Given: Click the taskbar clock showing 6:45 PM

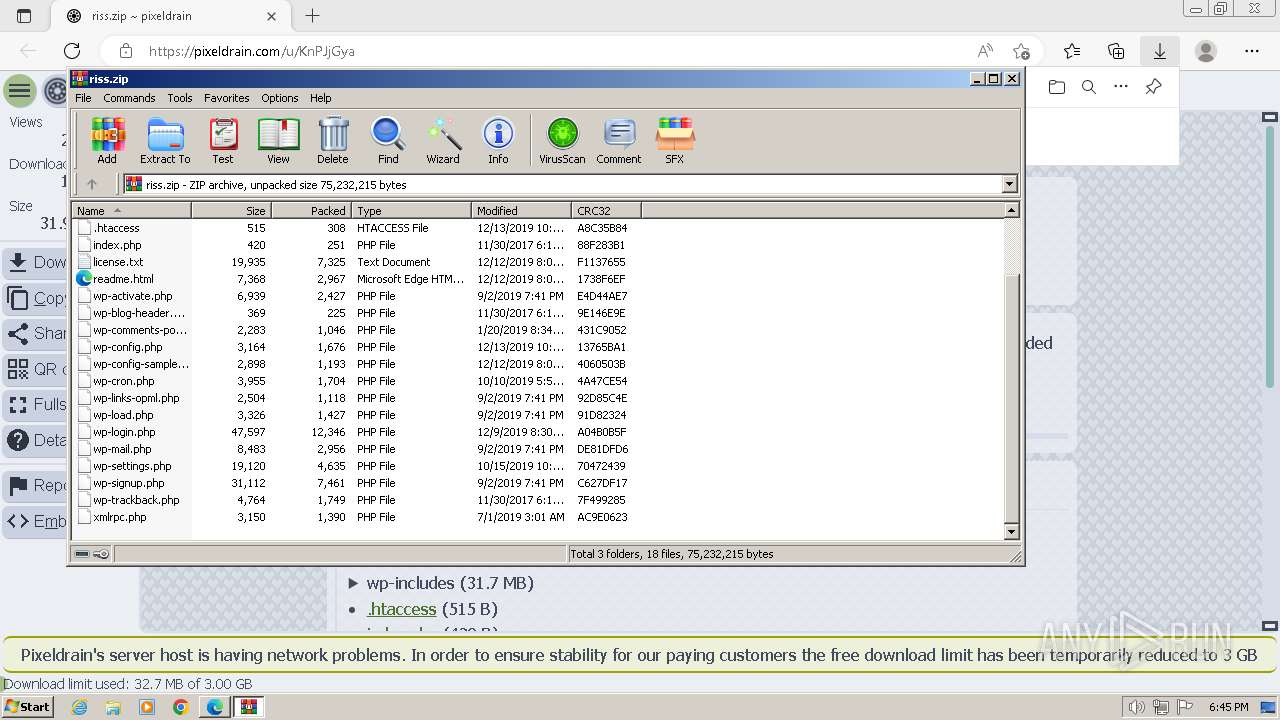Looking at the screenshot, I should pyautogui.click(x=1228, y=707).
